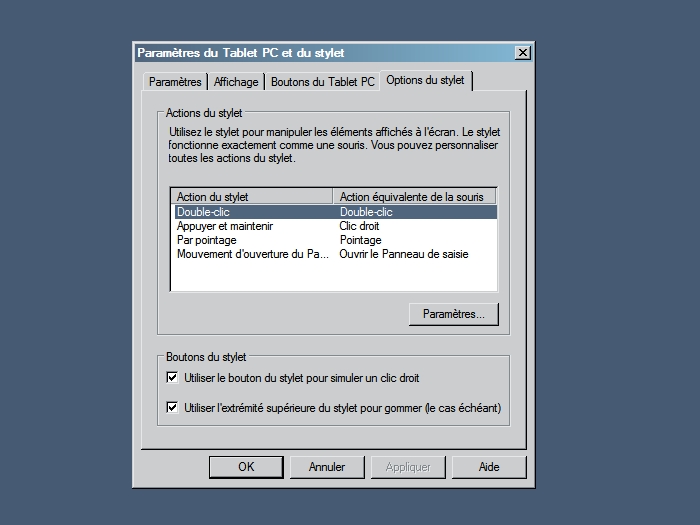Click the greyed Appliquer button
The width and height of the screenshot is (700, 525).
click(408, 467)
